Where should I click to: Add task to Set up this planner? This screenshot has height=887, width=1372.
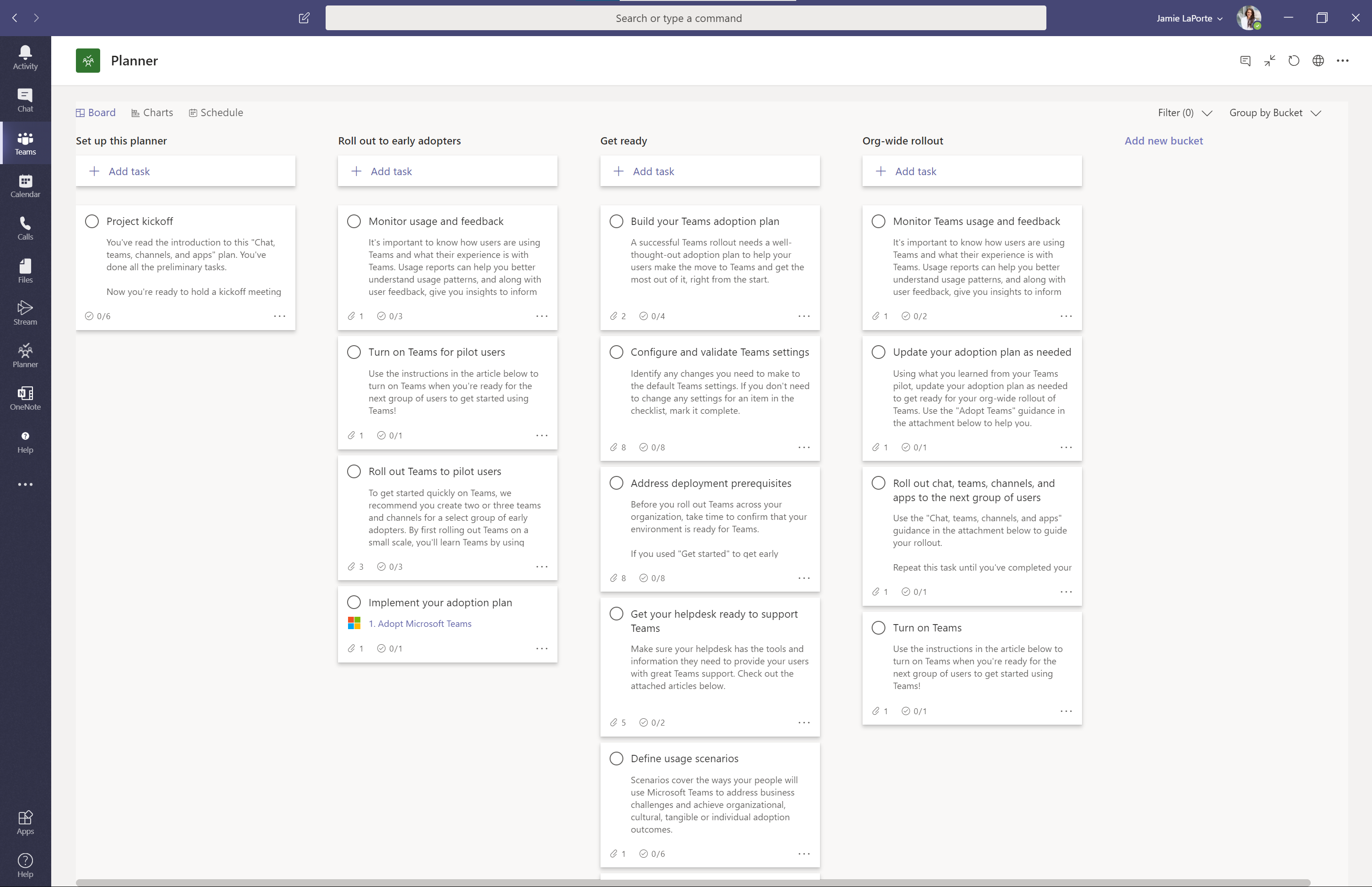point(186,171)
